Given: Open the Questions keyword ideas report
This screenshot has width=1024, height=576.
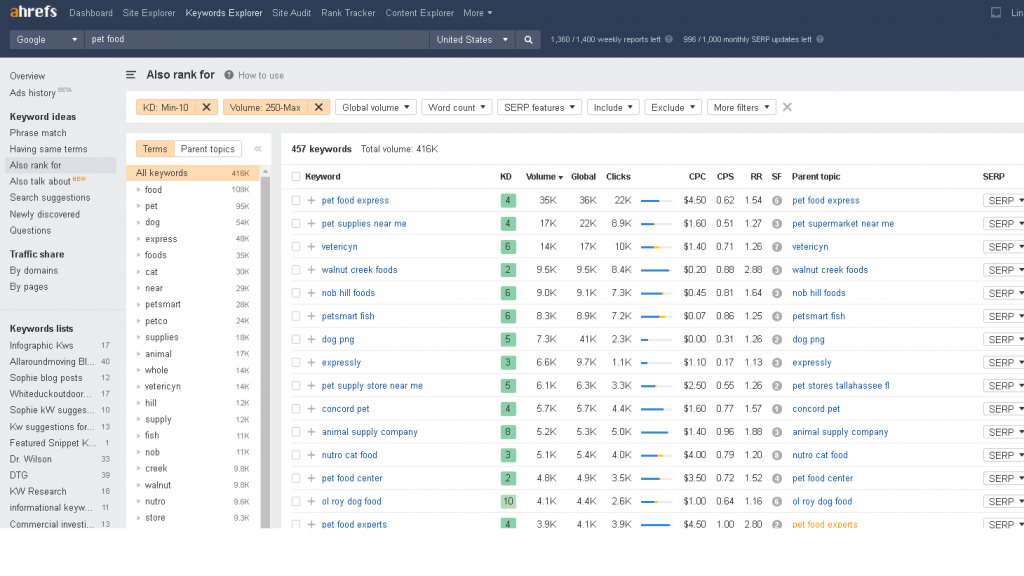Looking at the screenshot, I should coord(30,231).
